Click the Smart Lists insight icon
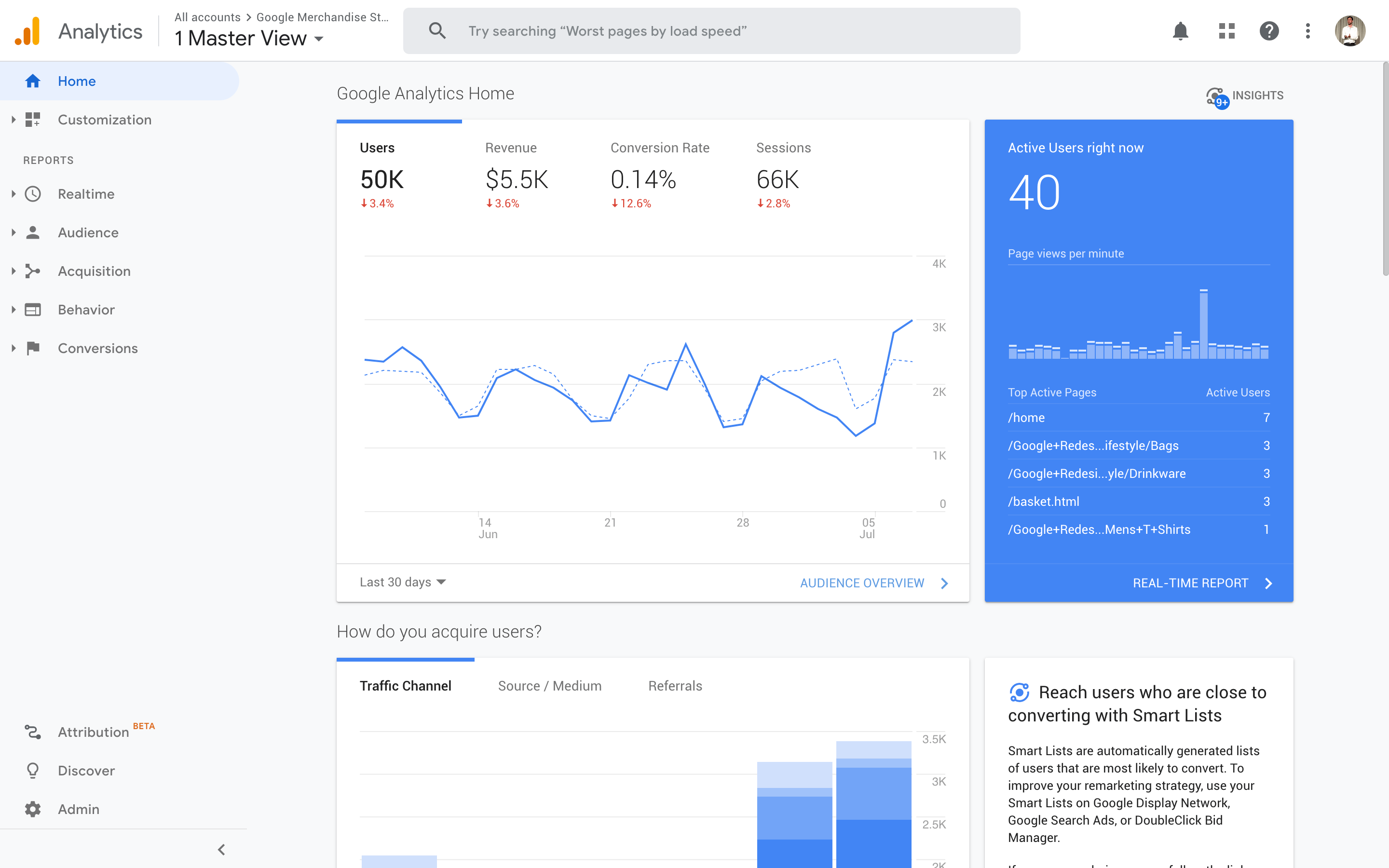Screen dimensions: 1389x868 point(1020,692)
